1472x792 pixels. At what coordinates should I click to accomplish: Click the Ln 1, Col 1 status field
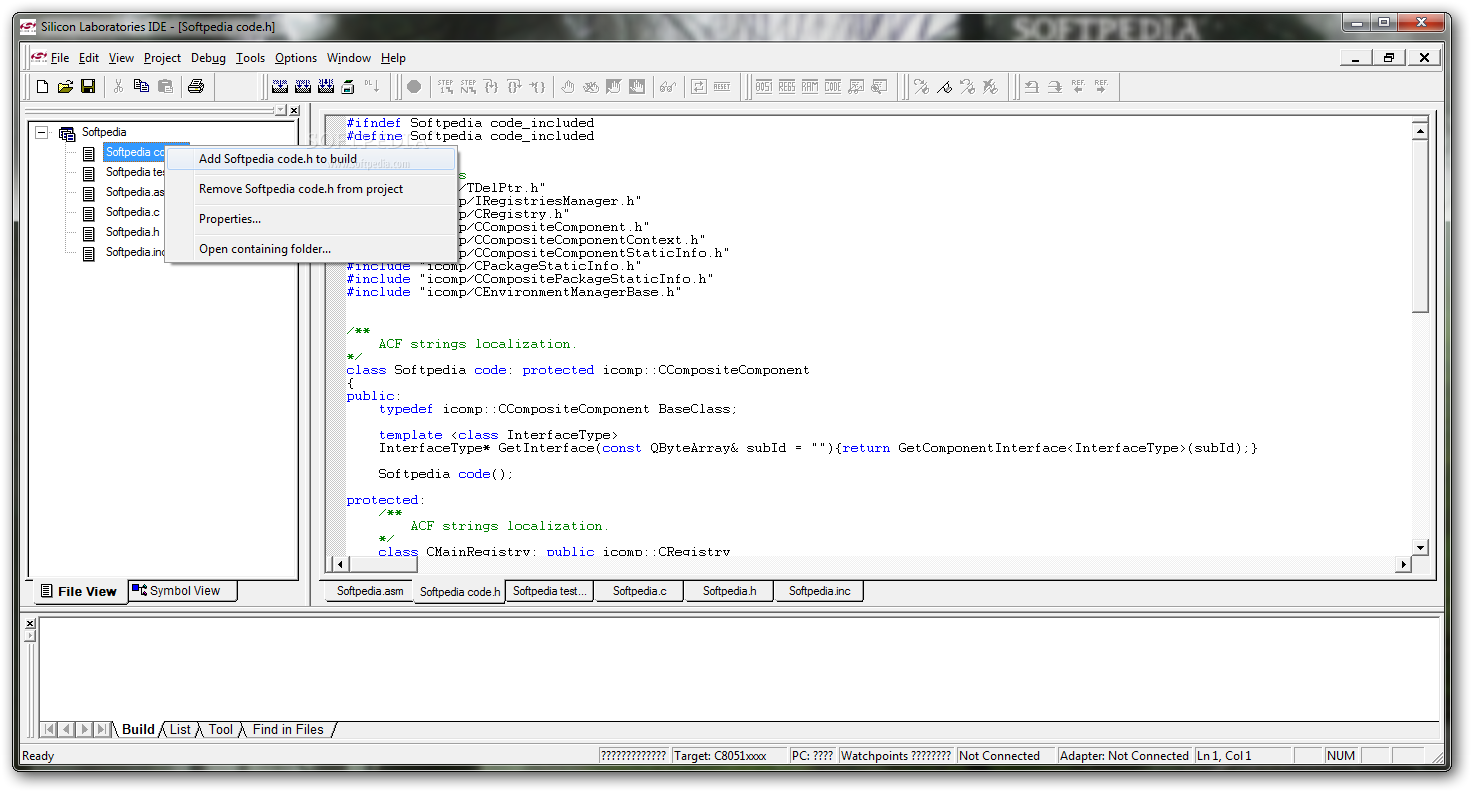pyautogui.click(x=1243, y=756)
